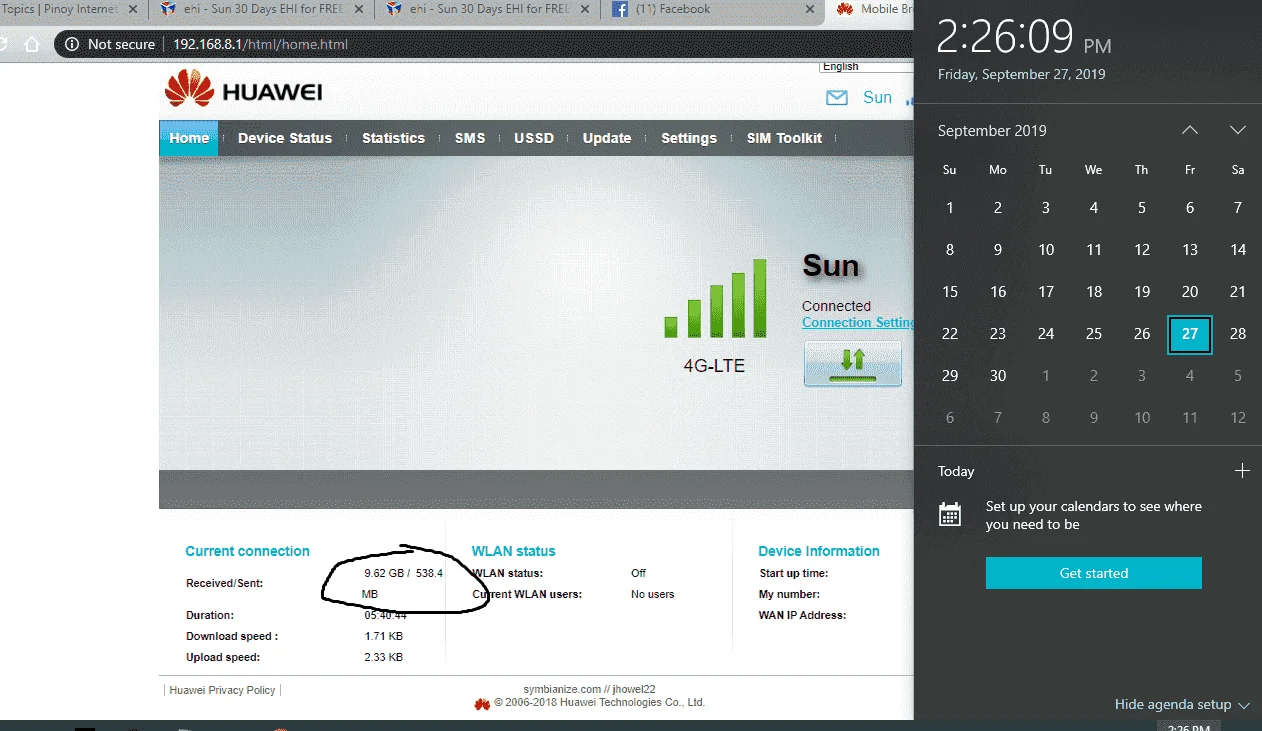Click the Current connection heading
The width and height of the screenshot is (1262, 731).
(x=247, y=551)
